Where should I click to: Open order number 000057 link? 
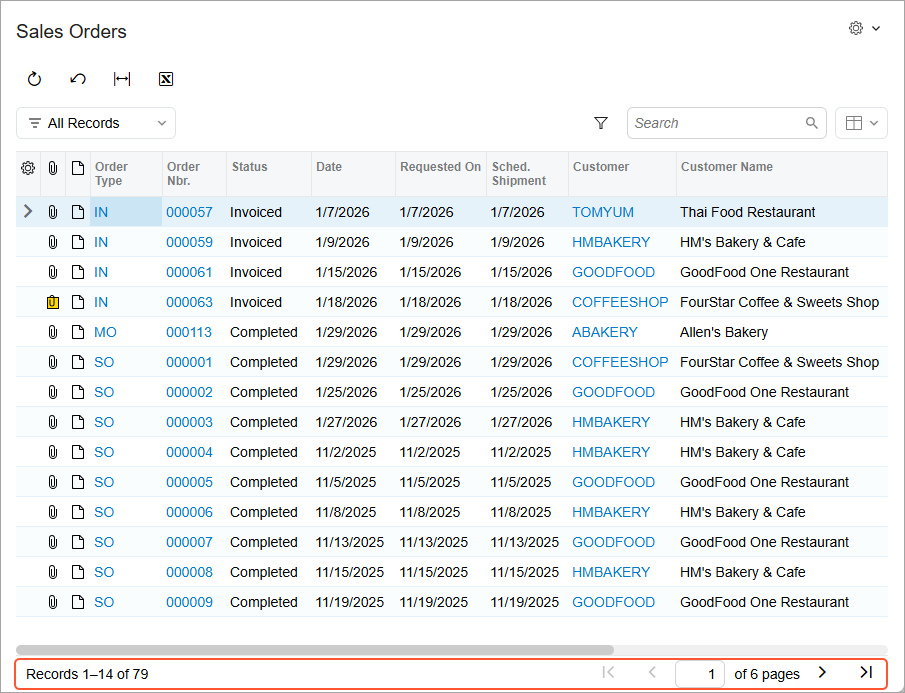pyautogui.click(x=189, y=212)
